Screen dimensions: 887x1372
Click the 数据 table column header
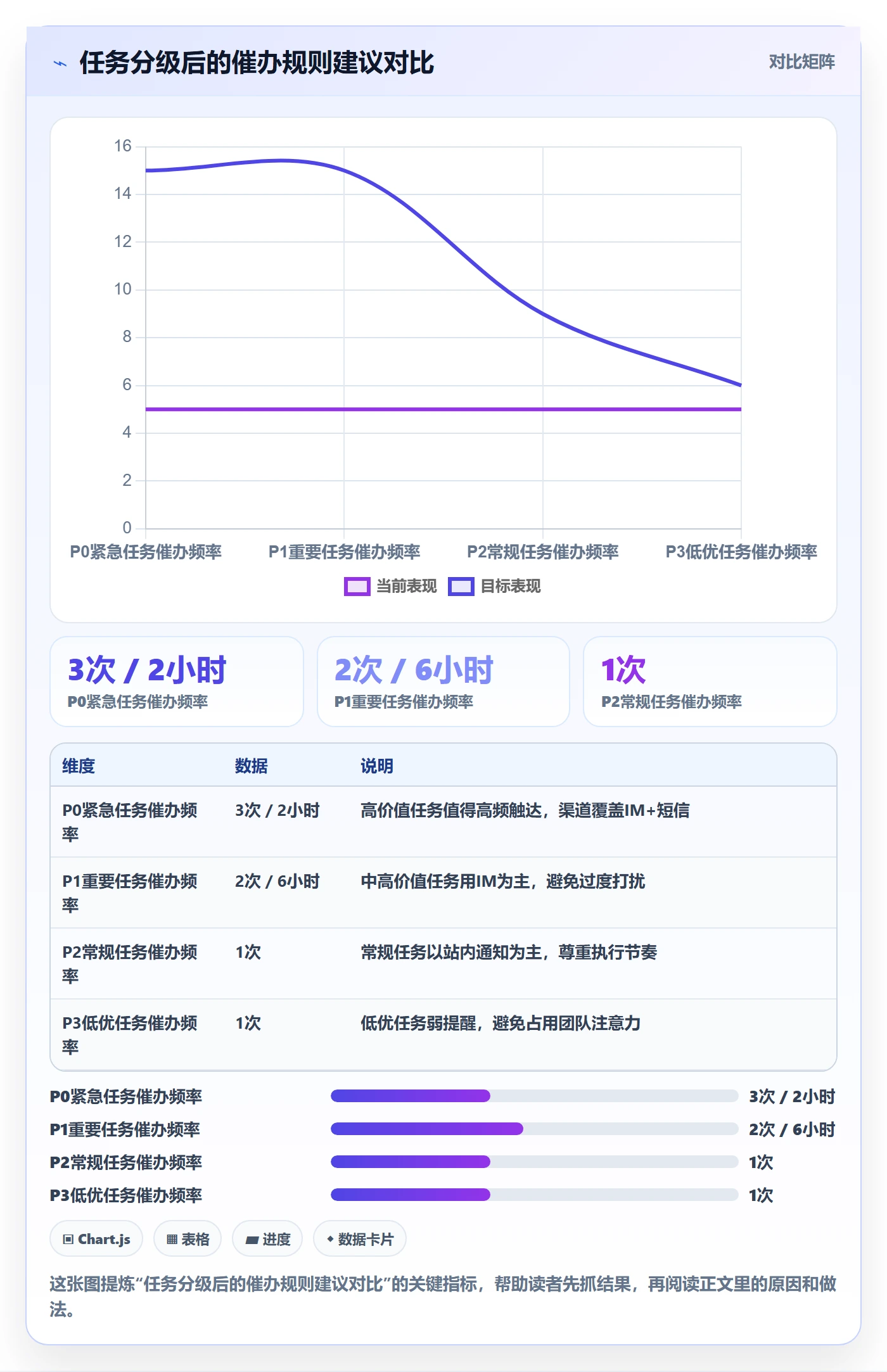point(252,766)
